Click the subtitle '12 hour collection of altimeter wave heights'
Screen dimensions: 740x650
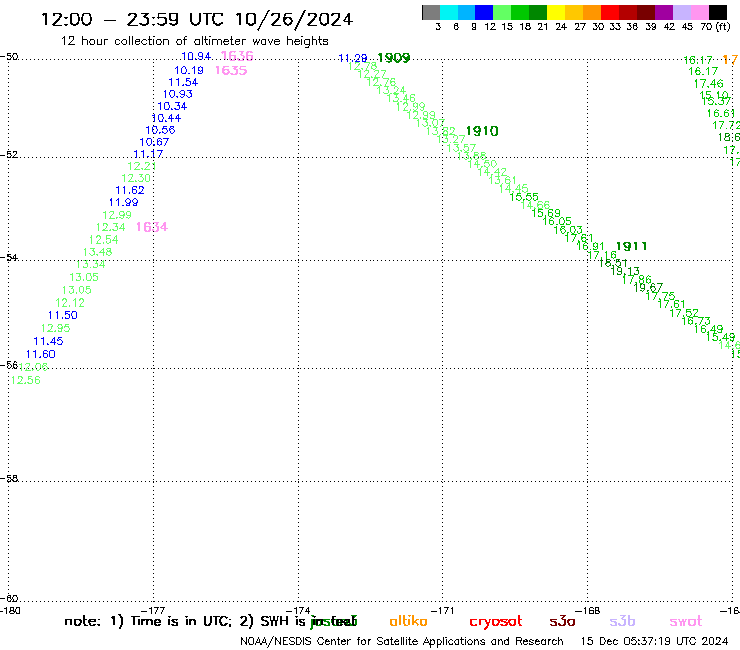pyautogui.click(x=194, y=41)
